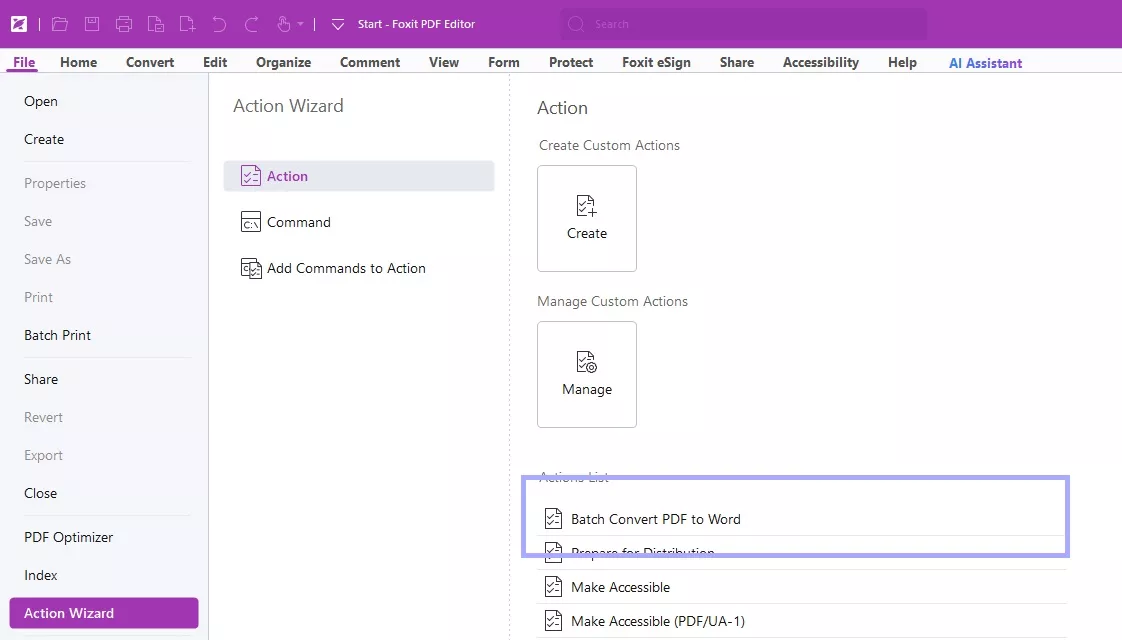Viewport: 1122px width, 640px height.
Task: Save the document via the save toolbar icon
Action: (x=91, y=23)
